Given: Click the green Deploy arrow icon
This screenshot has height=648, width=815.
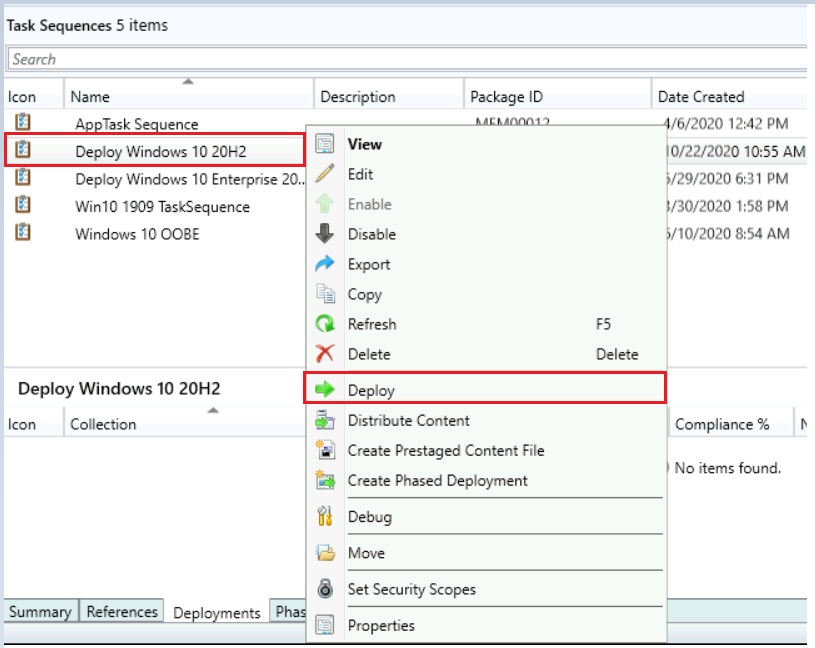Looking at the screenshot, I should point(325,389).
